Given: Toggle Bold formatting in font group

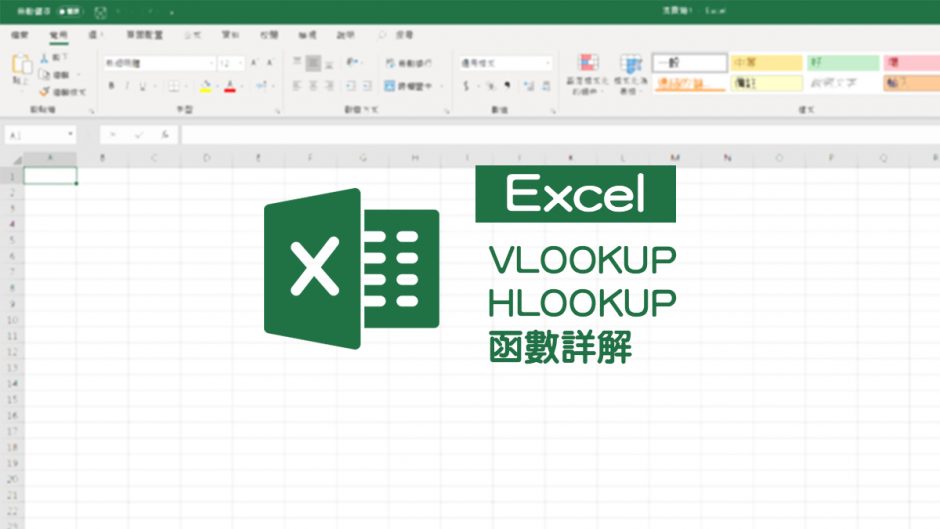Looking at the screenshot, I should (112, 86).
